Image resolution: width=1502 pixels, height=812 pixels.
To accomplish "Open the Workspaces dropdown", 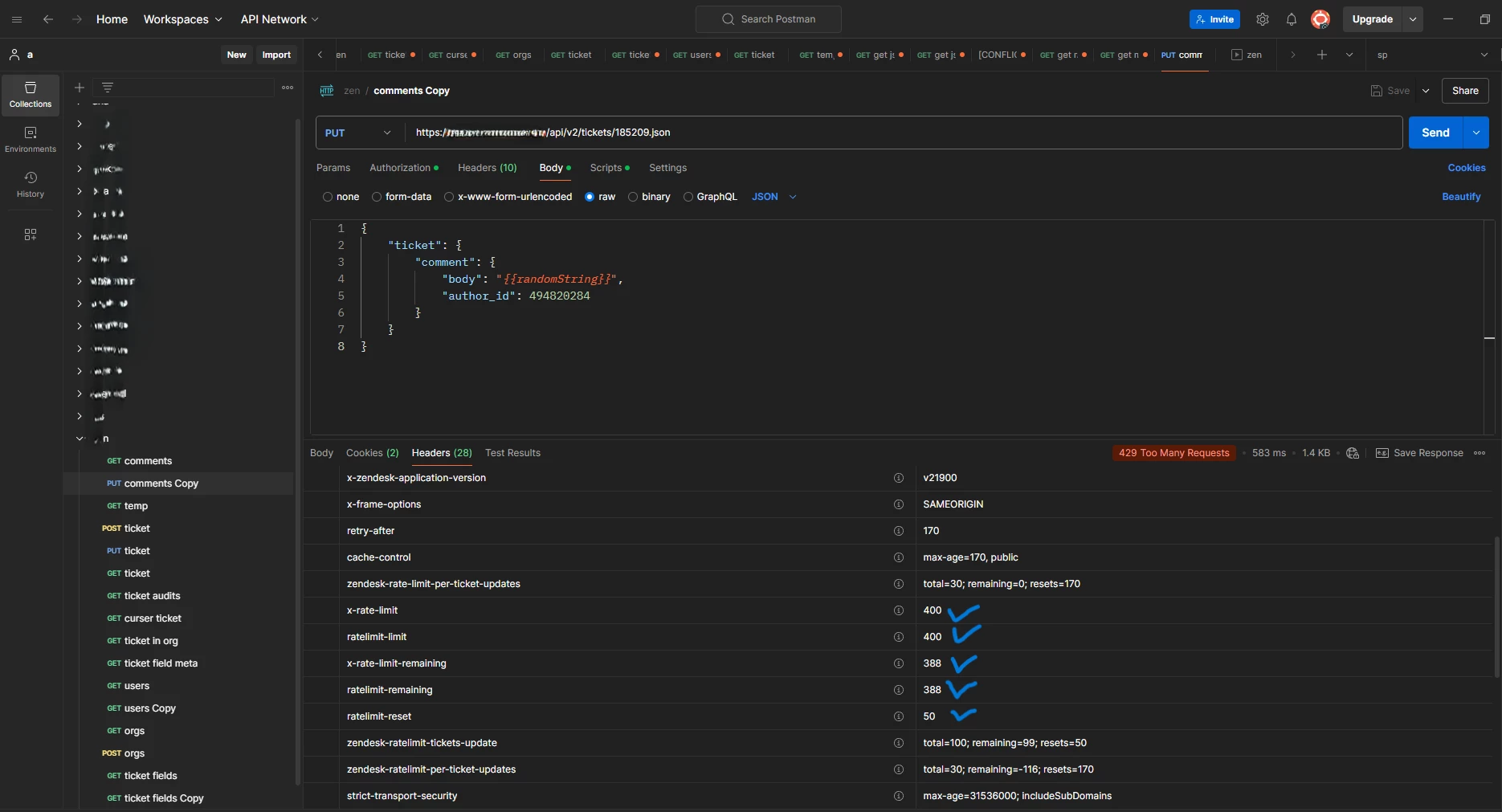I will coord(182,19).
